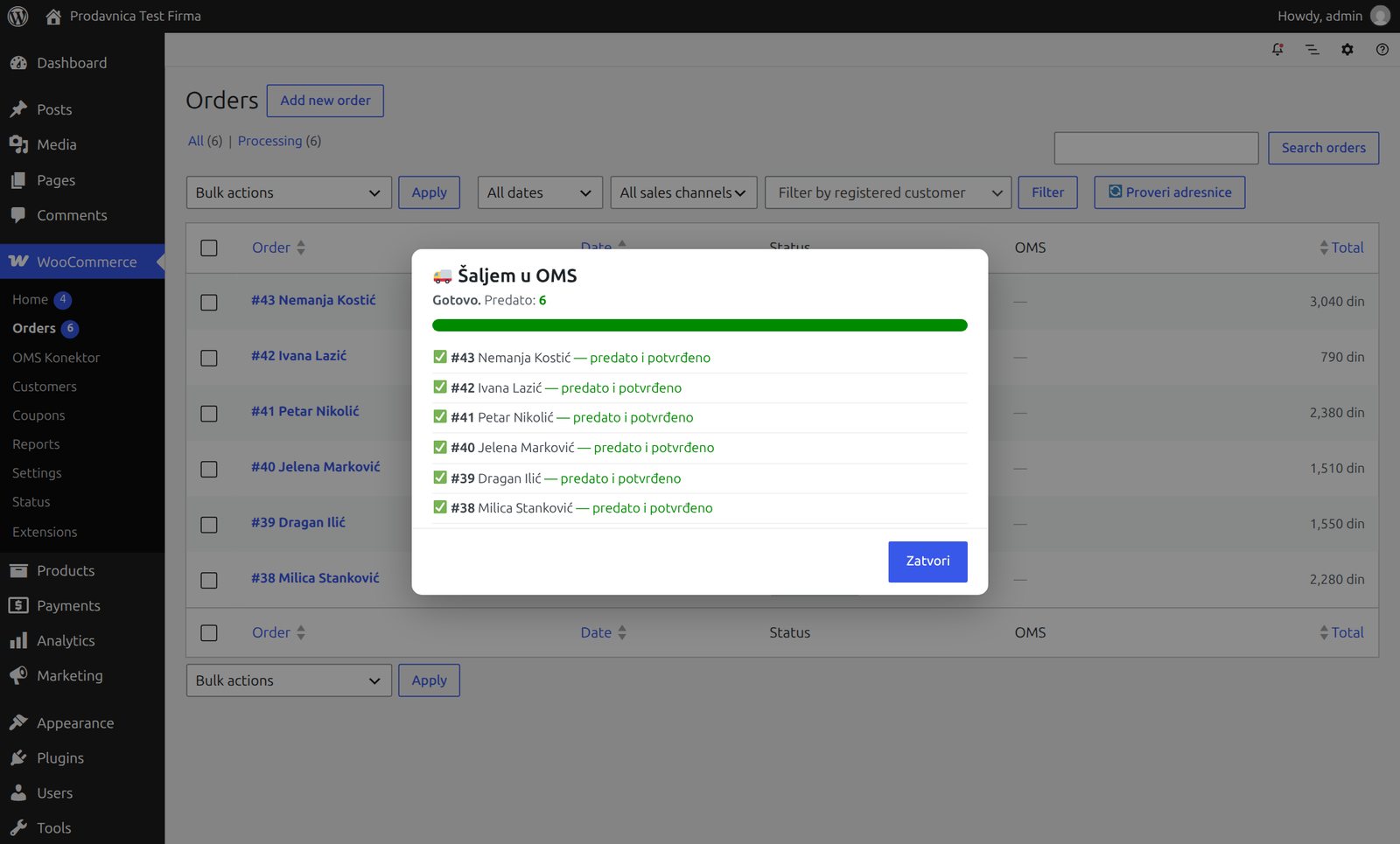Click the admin avatar icon
Screen dimensions: 1400x844
pos(1380,16)
